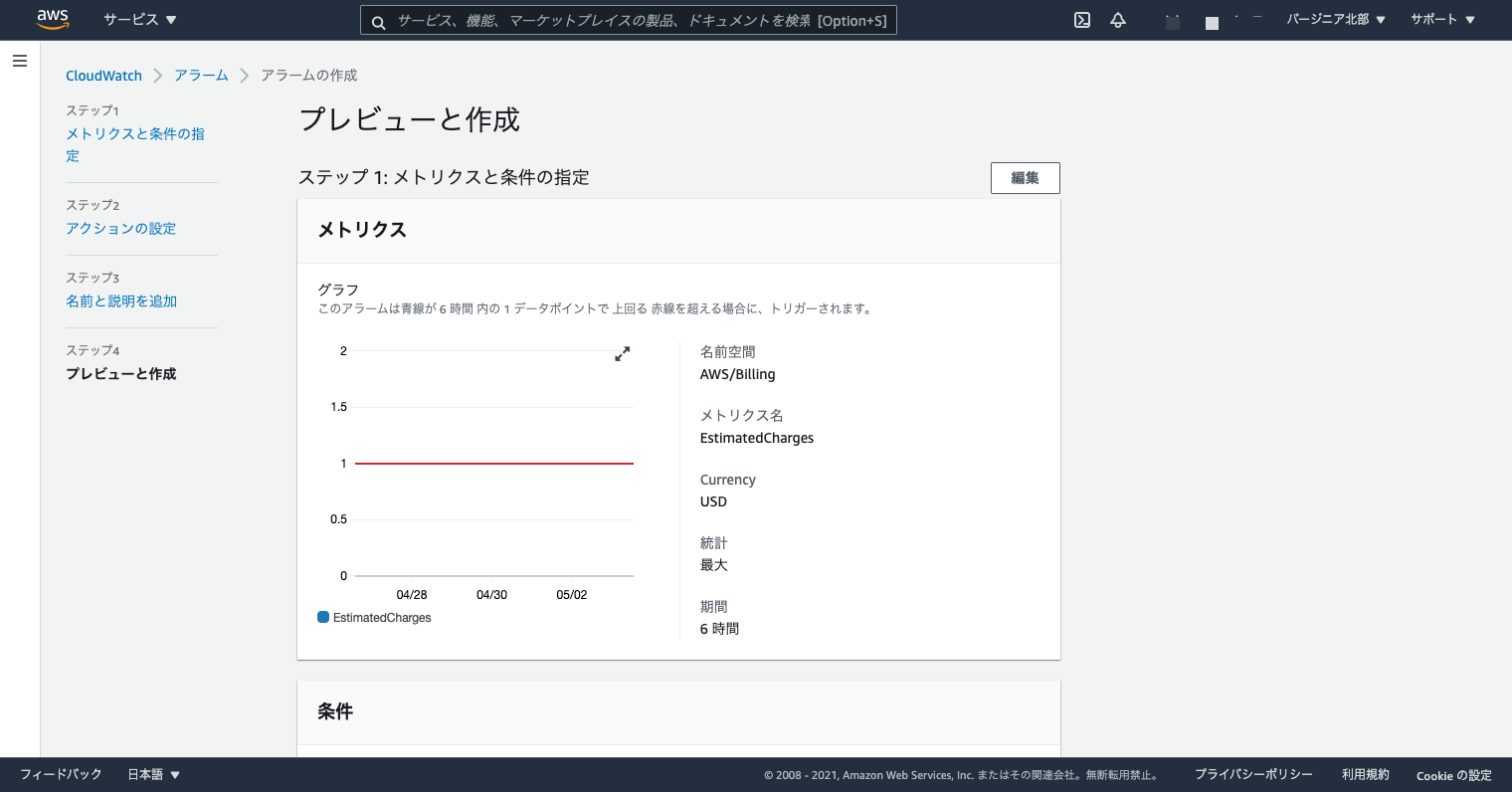The height and width of the screenshot is (792, 1512).
Task: Click the フィードバック footer button
Action: [61, 774]
